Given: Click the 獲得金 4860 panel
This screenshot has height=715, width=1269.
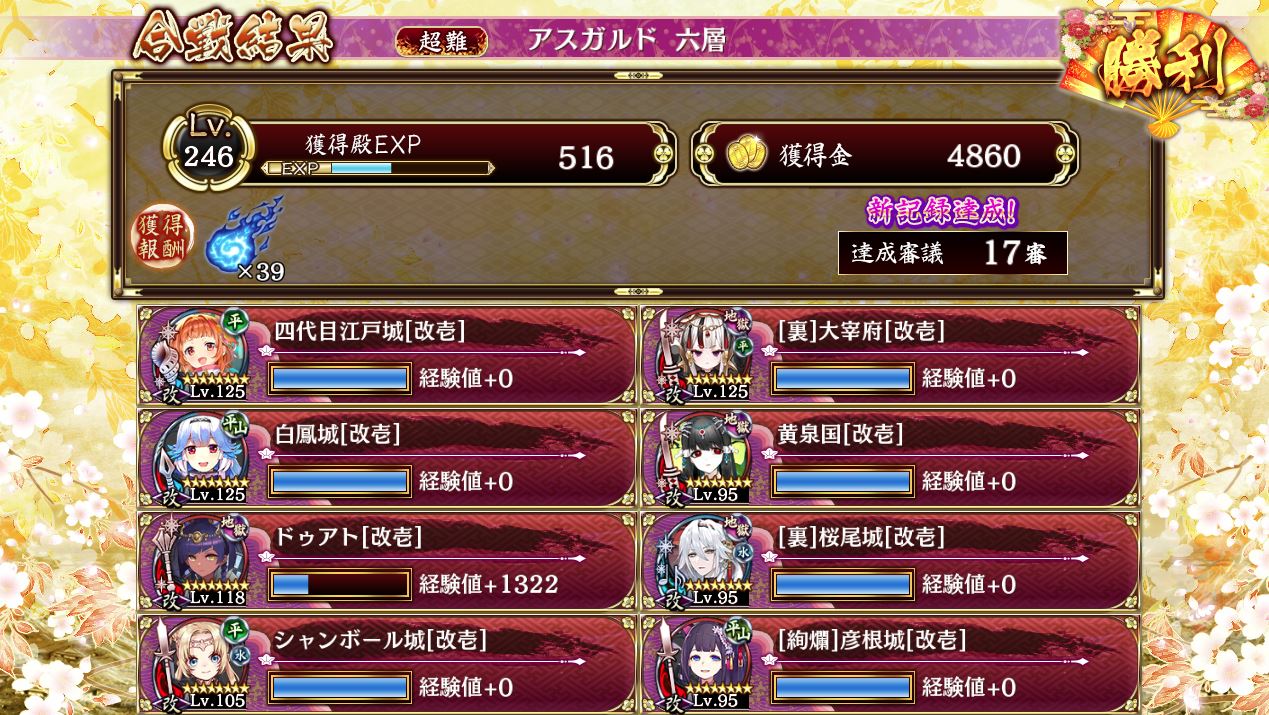Looking at the screenshot, I should [x=885, y=154].
